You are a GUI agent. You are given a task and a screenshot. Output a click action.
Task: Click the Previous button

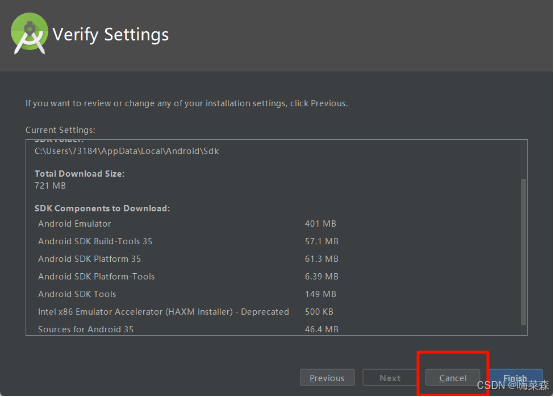point(327,378)
